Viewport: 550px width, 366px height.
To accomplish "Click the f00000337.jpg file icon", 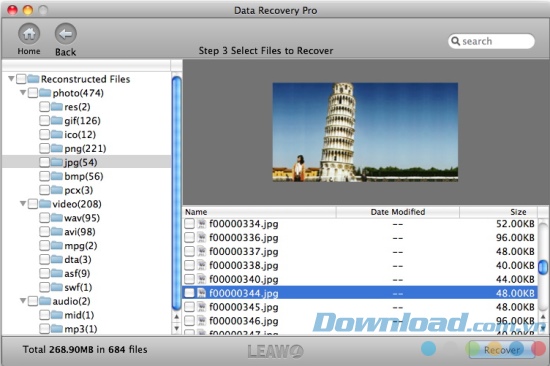I will click(202, 251).
